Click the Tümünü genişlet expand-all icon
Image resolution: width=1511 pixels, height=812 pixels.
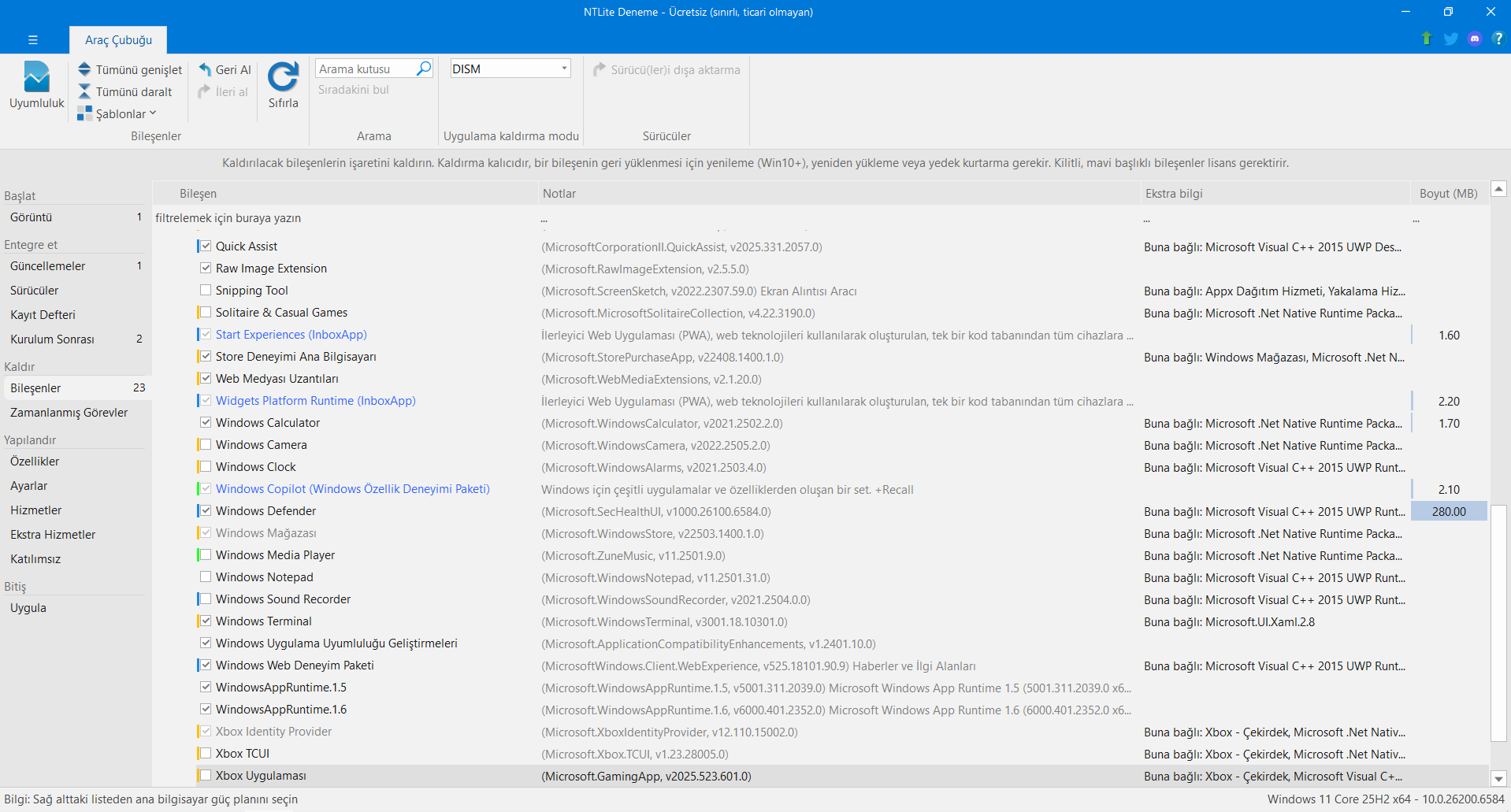pos(84,69)
